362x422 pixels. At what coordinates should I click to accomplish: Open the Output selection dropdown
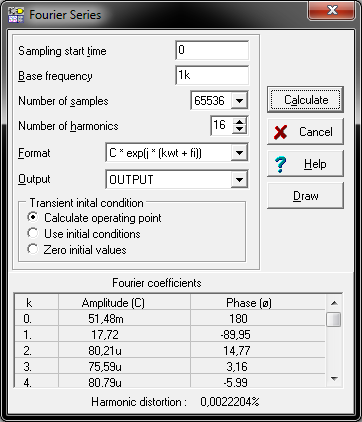(x=239, y=179)
